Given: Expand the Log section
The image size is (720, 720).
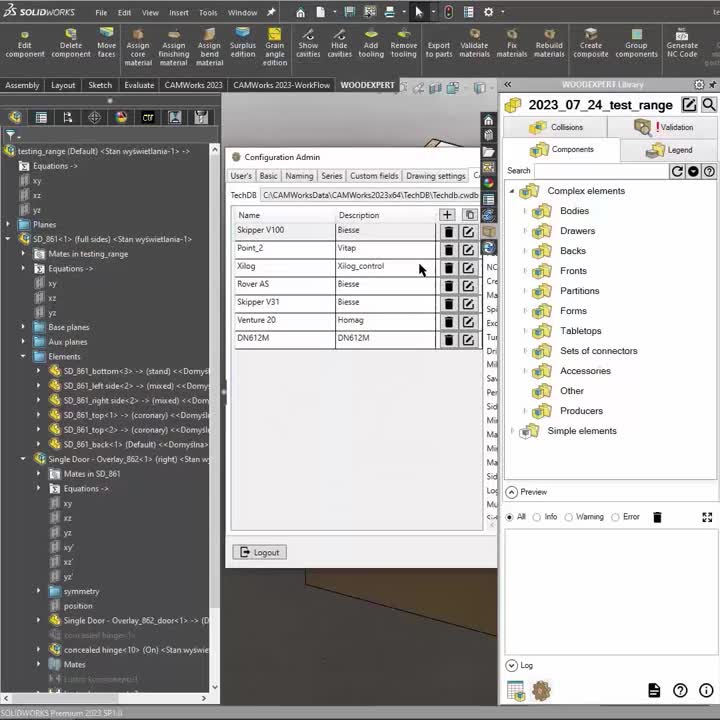Looking at the screenshot, I should (x=511, y=665).
